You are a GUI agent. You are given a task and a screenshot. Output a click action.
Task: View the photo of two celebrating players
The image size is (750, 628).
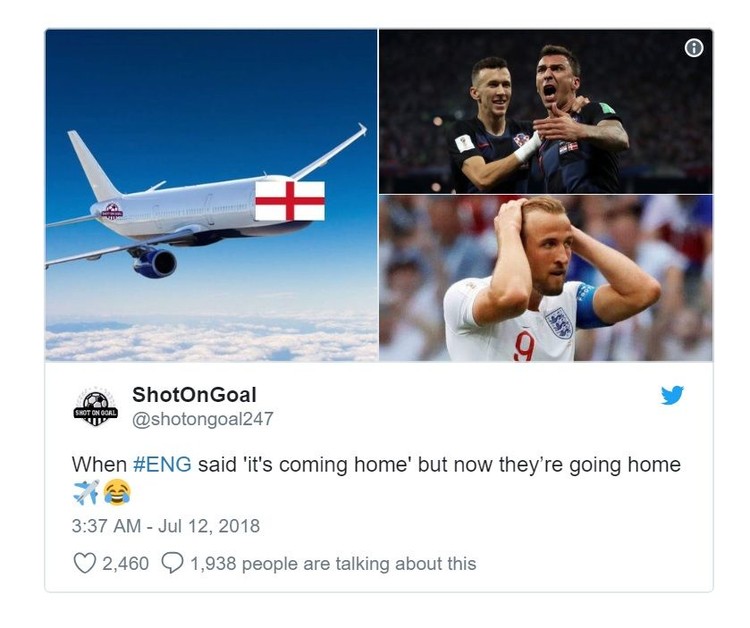[x=545, y=111]
